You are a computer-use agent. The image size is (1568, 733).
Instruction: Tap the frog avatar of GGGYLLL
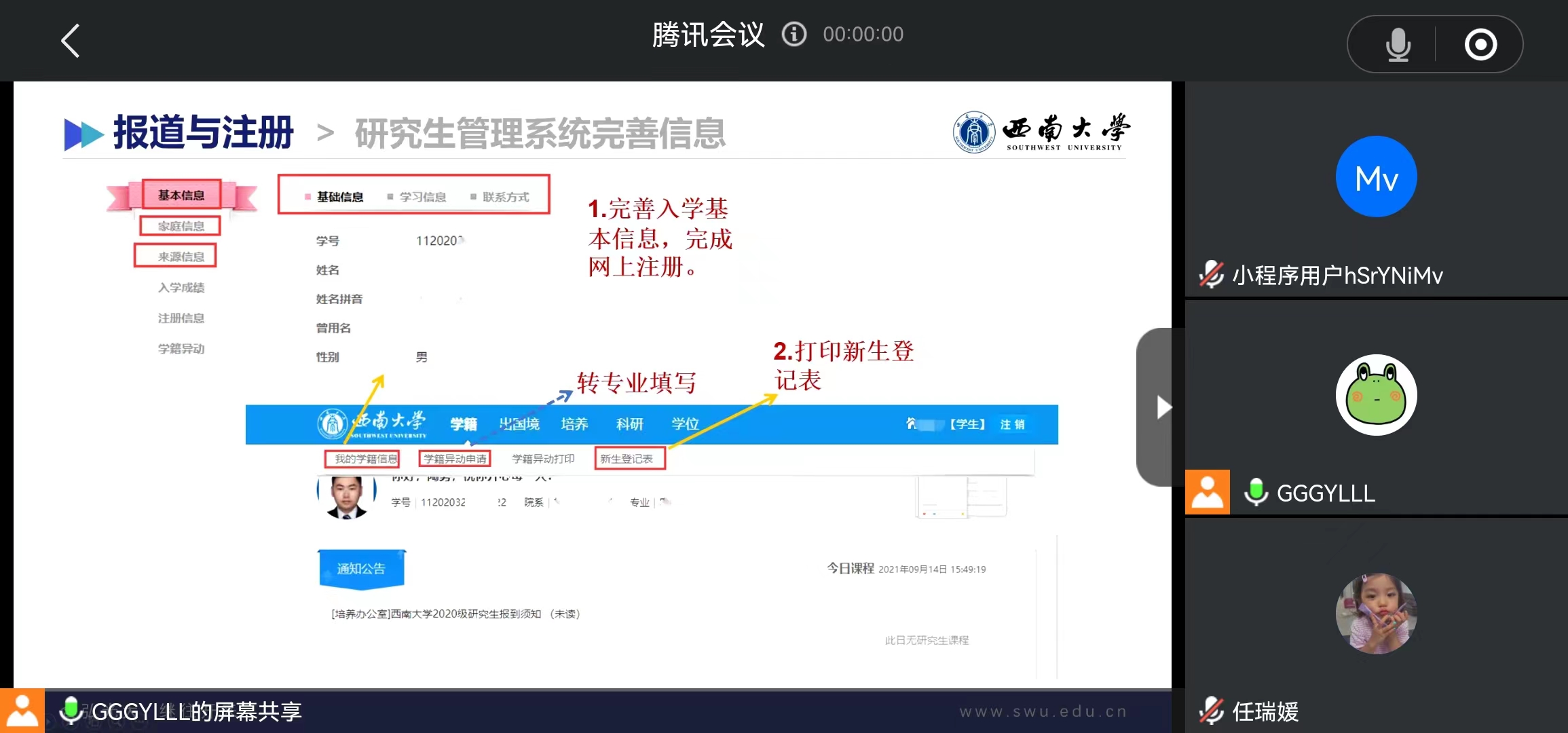(1376, 395)
